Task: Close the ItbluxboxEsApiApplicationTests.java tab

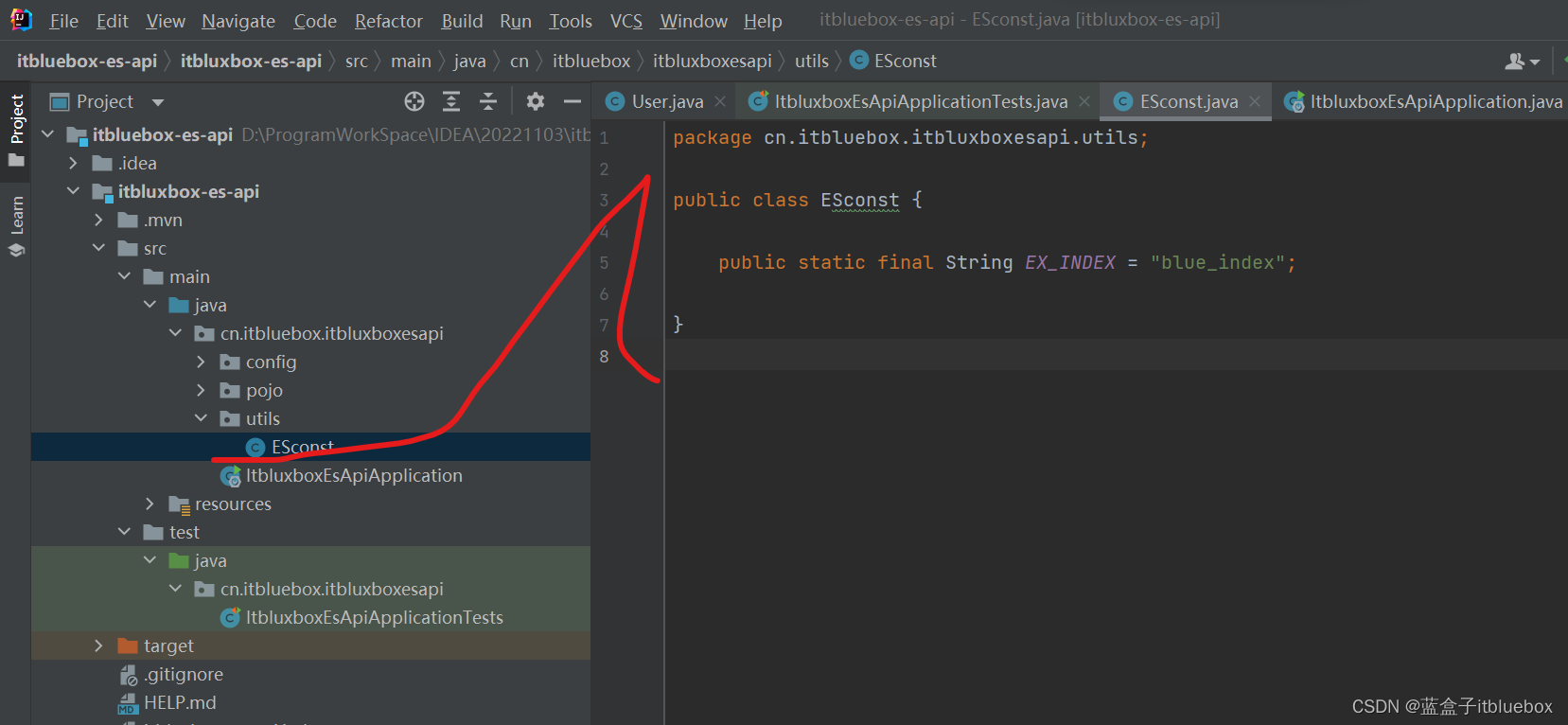Action: (x=1084, y=101)
